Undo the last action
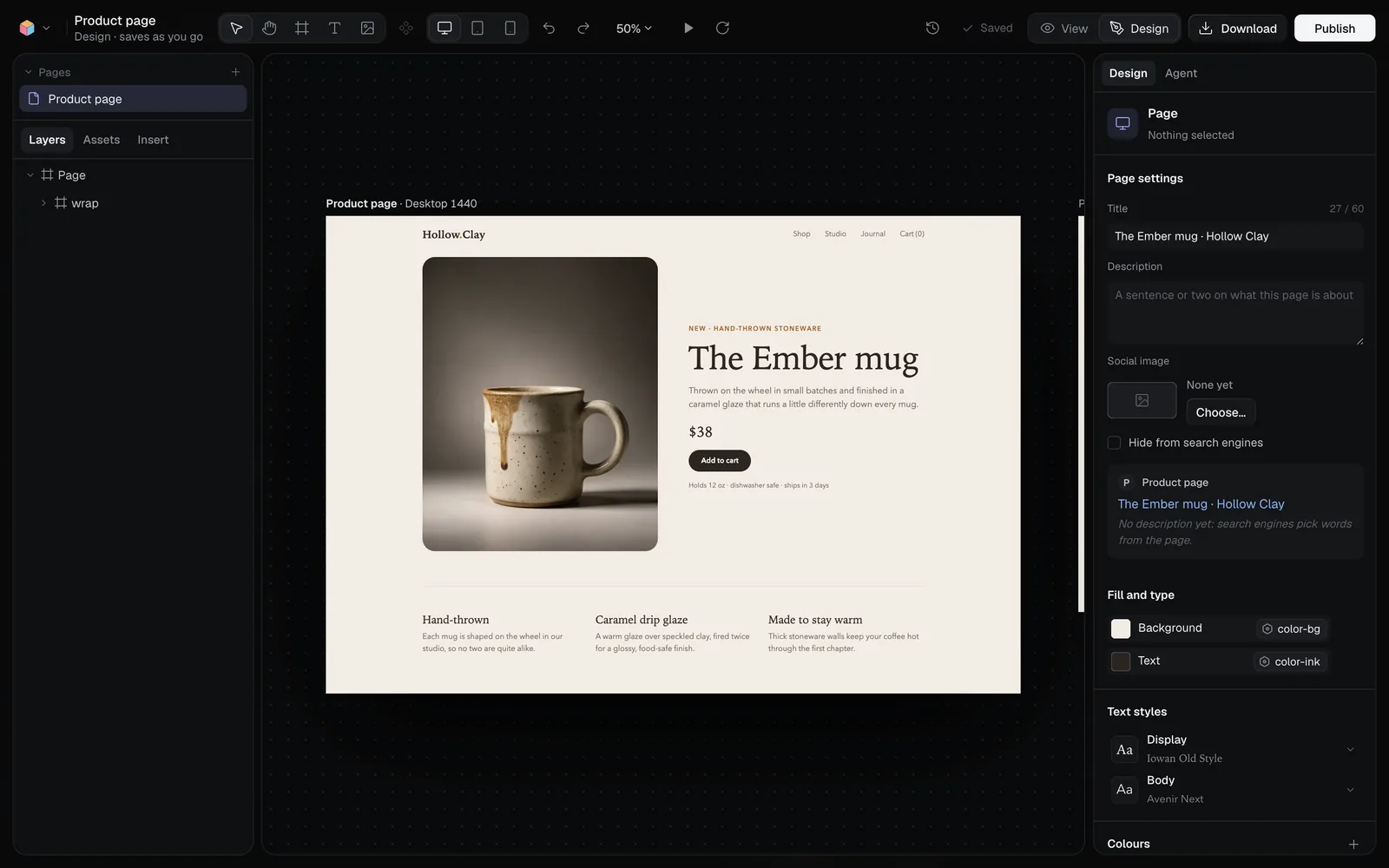This screenshot has height=868, width=1389. (549, 28)
